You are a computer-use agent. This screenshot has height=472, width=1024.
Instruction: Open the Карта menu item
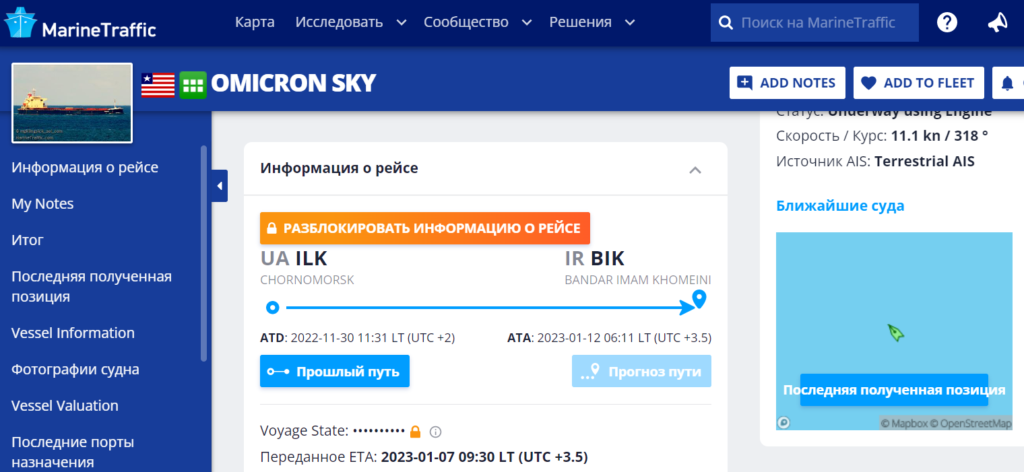255,22
